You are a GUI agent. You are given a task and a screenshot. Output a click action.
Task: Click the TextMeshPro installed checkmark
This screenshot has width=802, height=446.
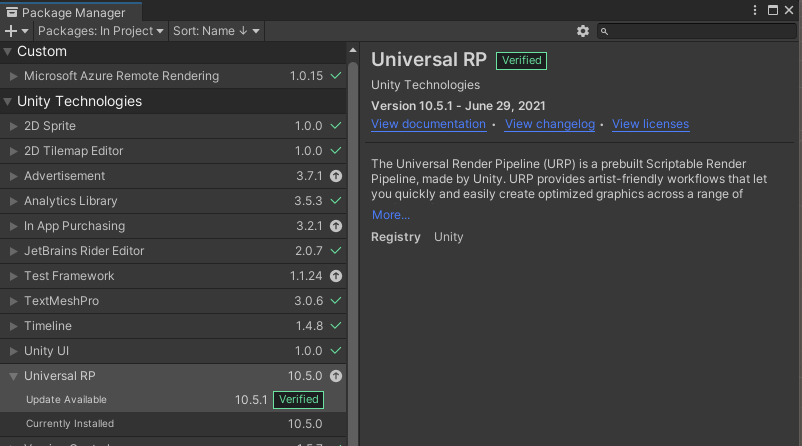336,301
